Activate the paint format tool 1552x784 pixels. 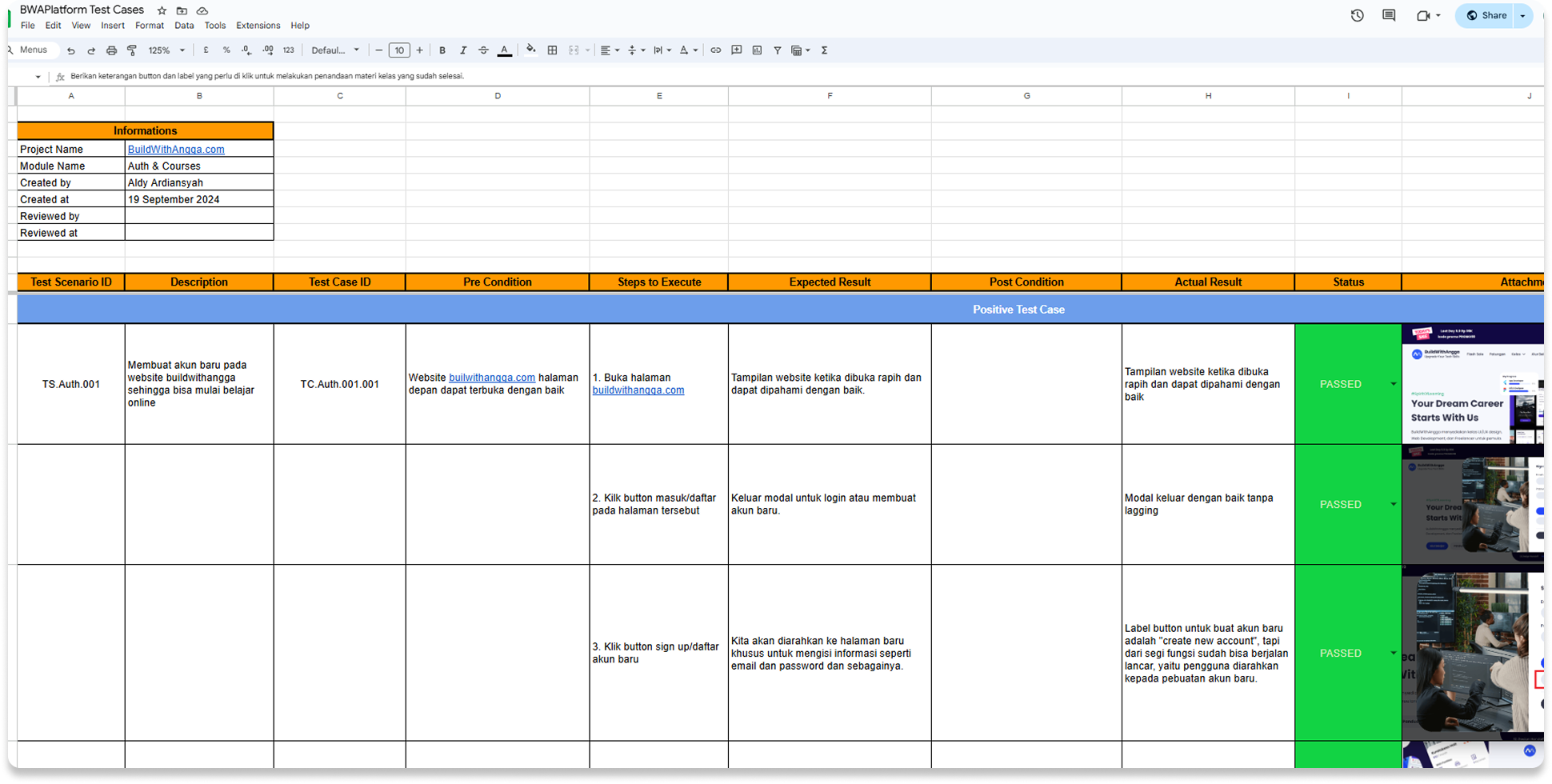132,50
